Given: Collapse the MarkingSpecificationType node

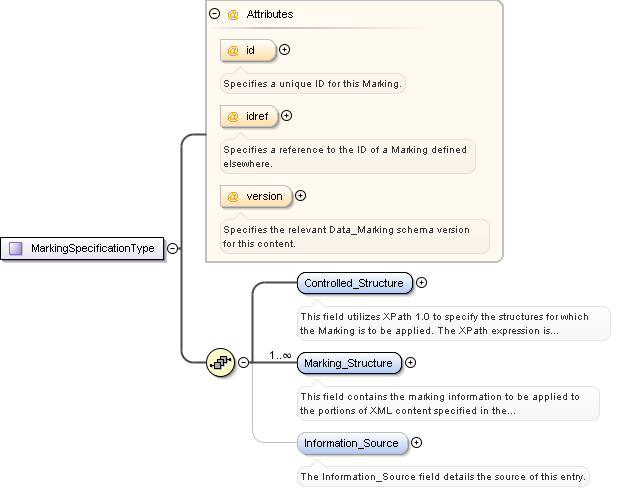Looking at the screenshot, I should tap(172, 248).
